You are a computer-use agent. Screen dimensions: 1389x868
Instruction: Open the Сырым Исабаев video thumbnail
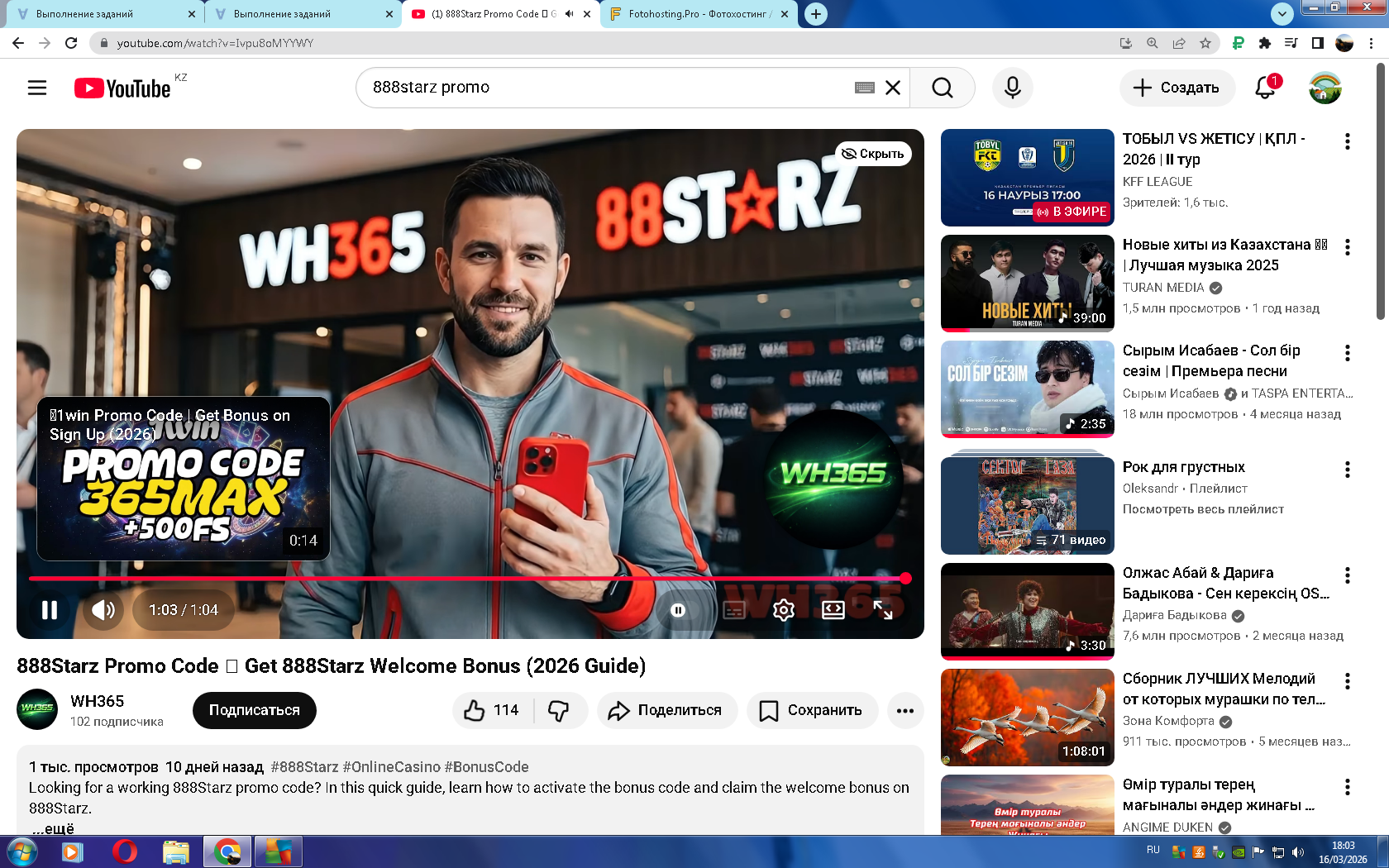click(1028, 389)
